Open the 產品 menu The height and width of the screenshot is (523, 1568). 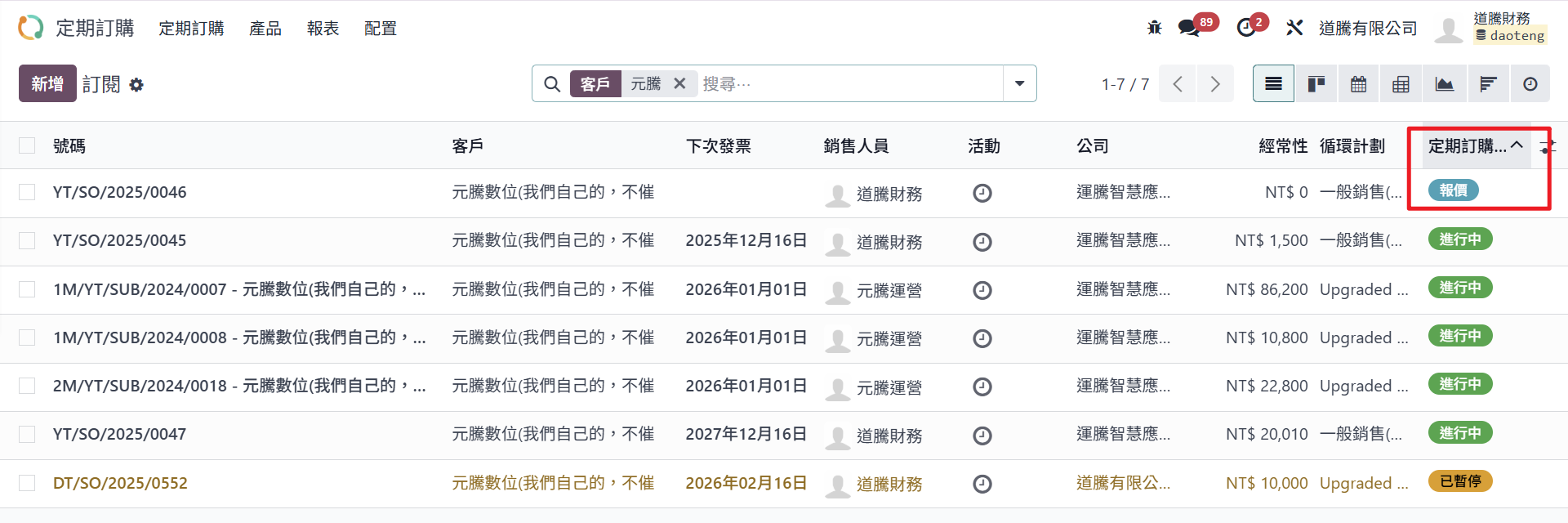pyautogui.click(x=265, y=29)
